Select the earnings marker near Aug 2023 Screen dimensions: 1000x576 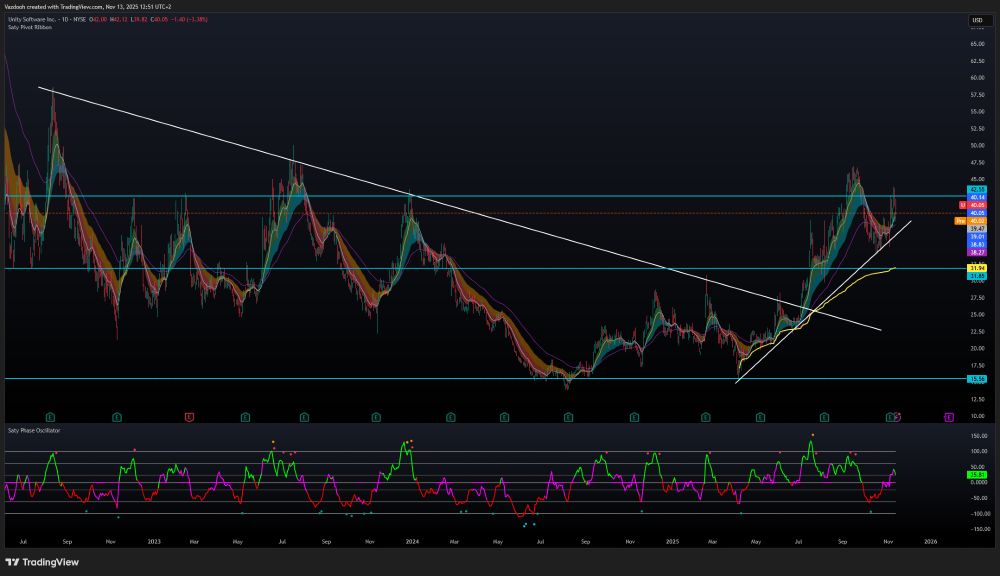tap(304, 417)
